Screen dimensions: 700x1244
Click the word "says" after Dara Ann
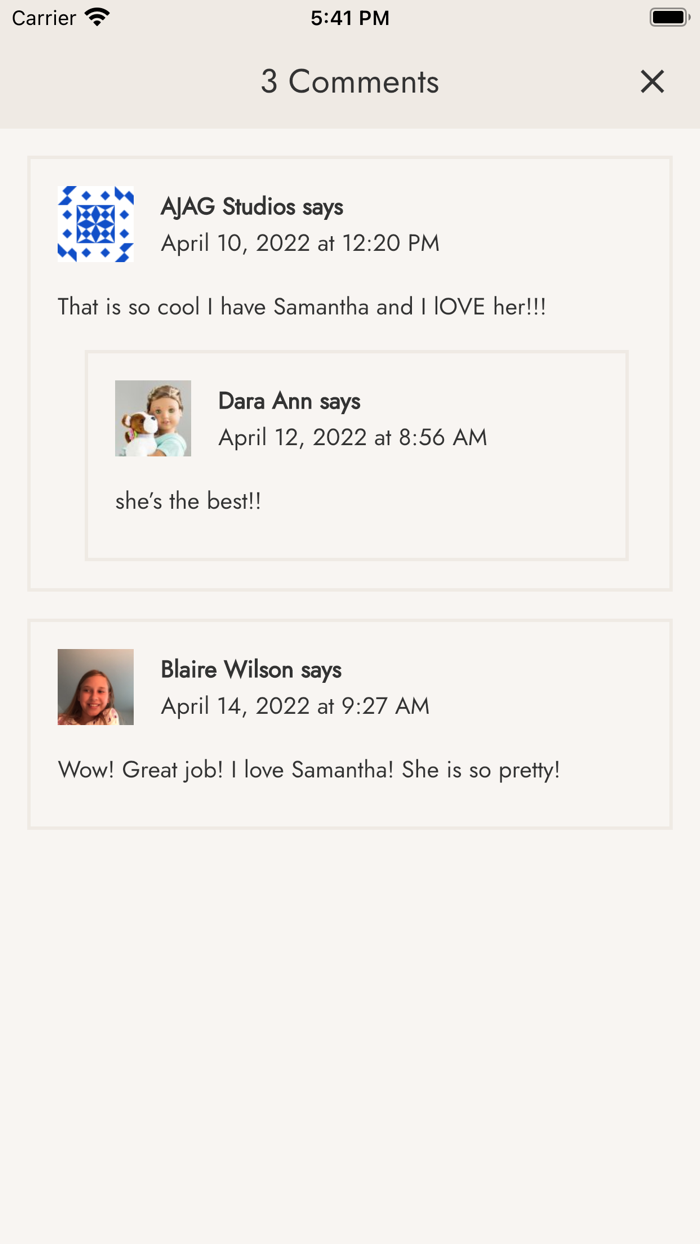pyautogui.click(x=340, y=401)
